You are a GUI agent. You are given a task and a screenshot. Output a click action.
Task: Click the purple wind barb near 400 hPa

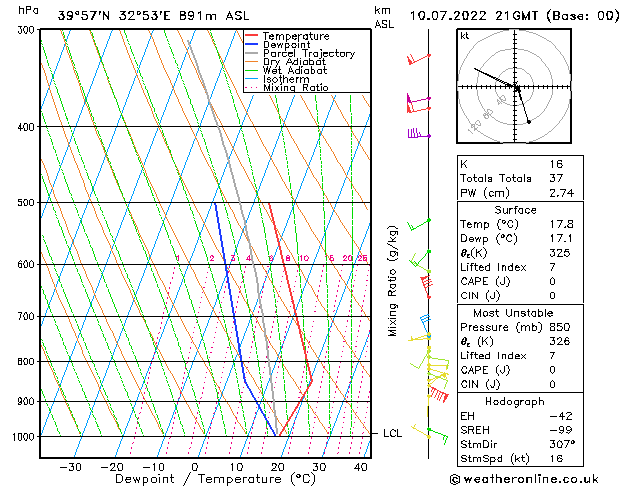pos(419,134)
